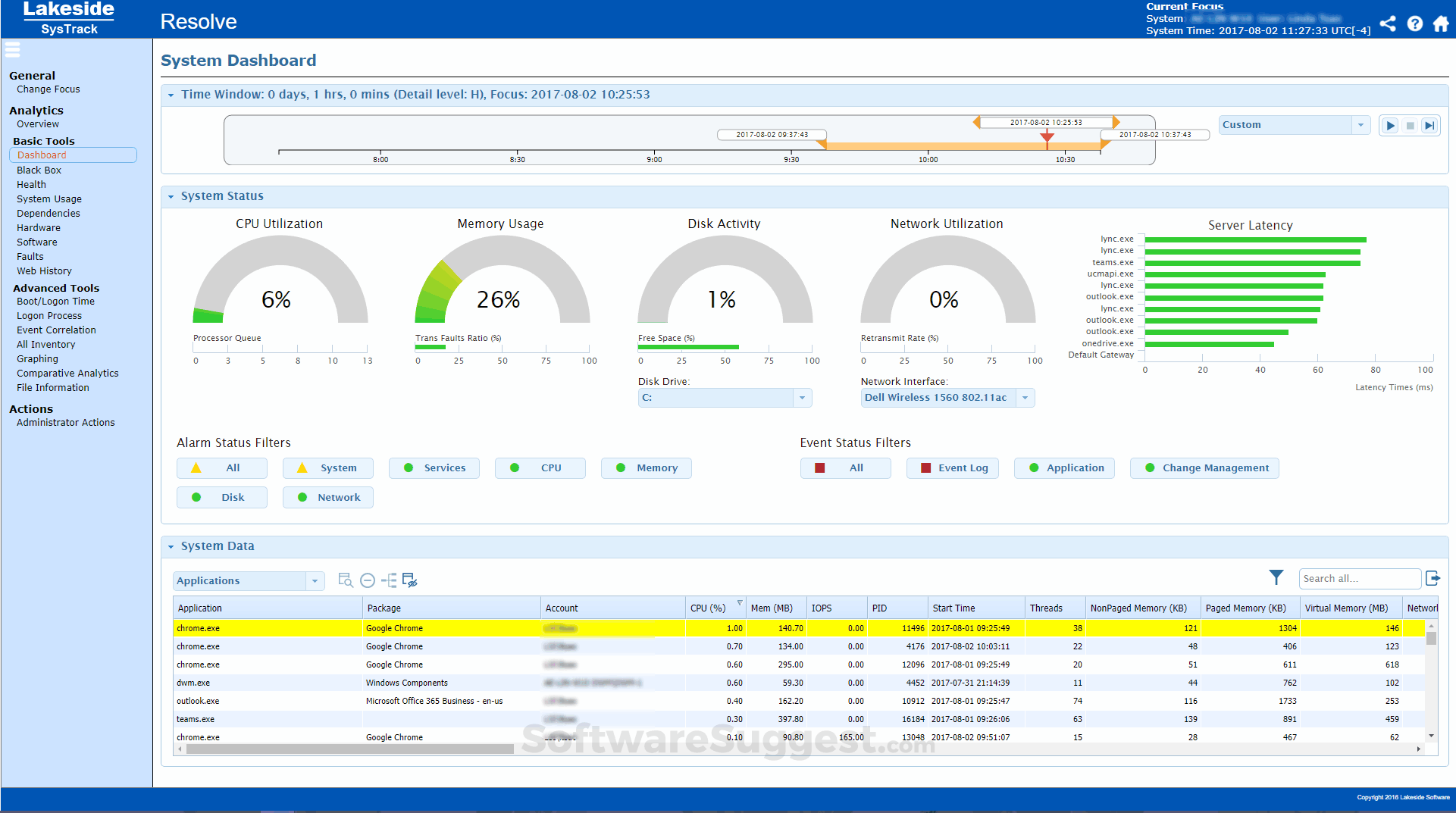Click the hierarchy/tree icon in the System Data toolbar
The width and height of the screenshot is (1456, 813).
coord(390,580)
